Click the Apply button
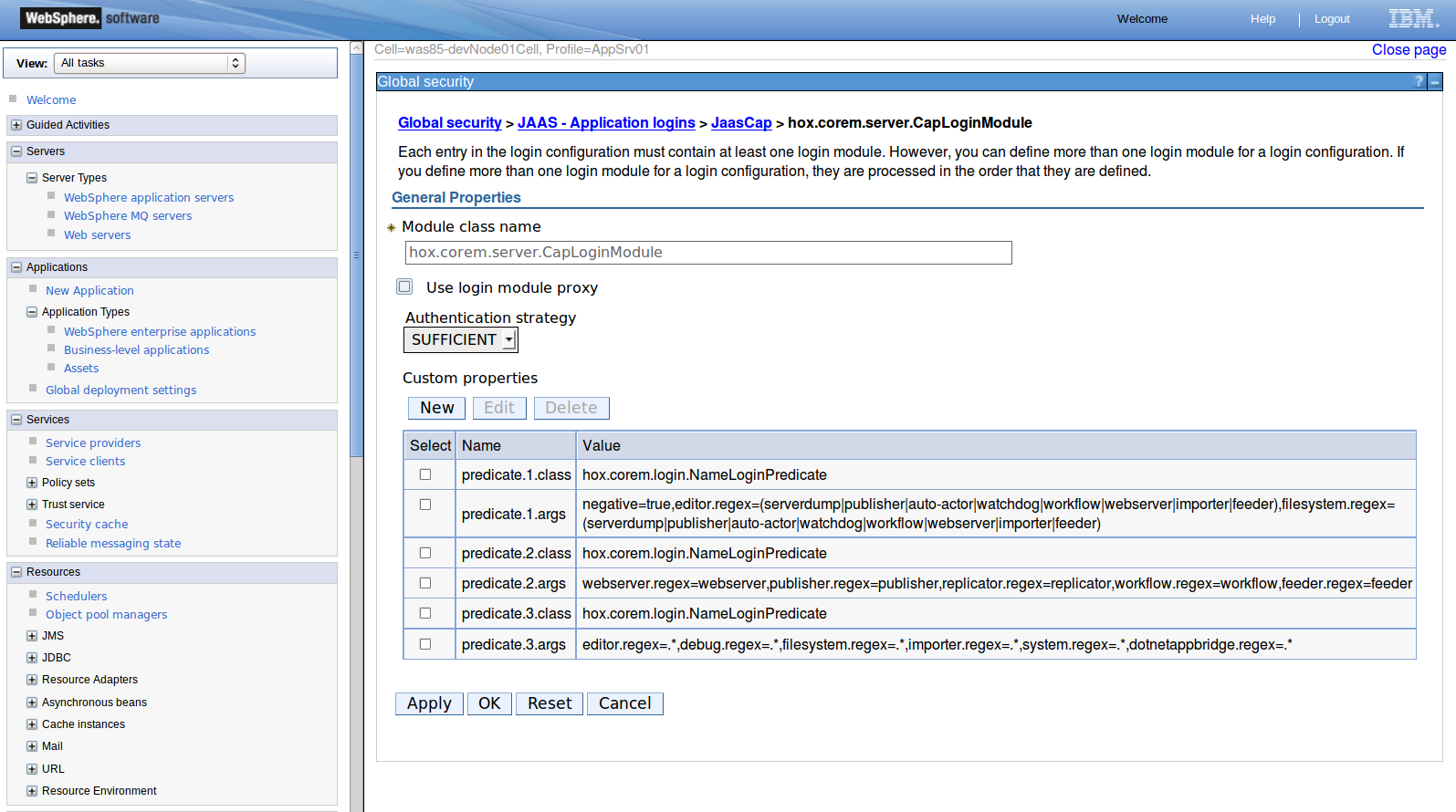This screenshot has height=812, width=1456. coord(429,703)
